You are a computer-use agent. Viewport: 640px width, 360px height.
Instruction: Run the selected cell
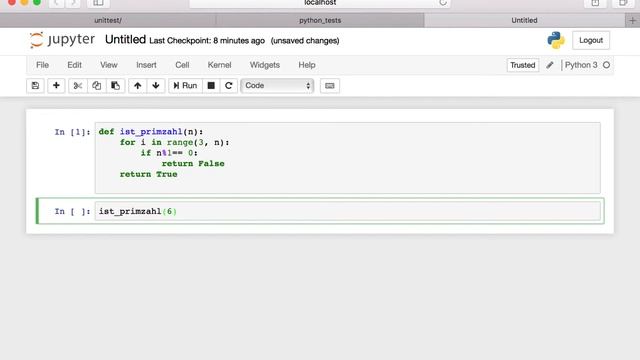pos(185,86)
